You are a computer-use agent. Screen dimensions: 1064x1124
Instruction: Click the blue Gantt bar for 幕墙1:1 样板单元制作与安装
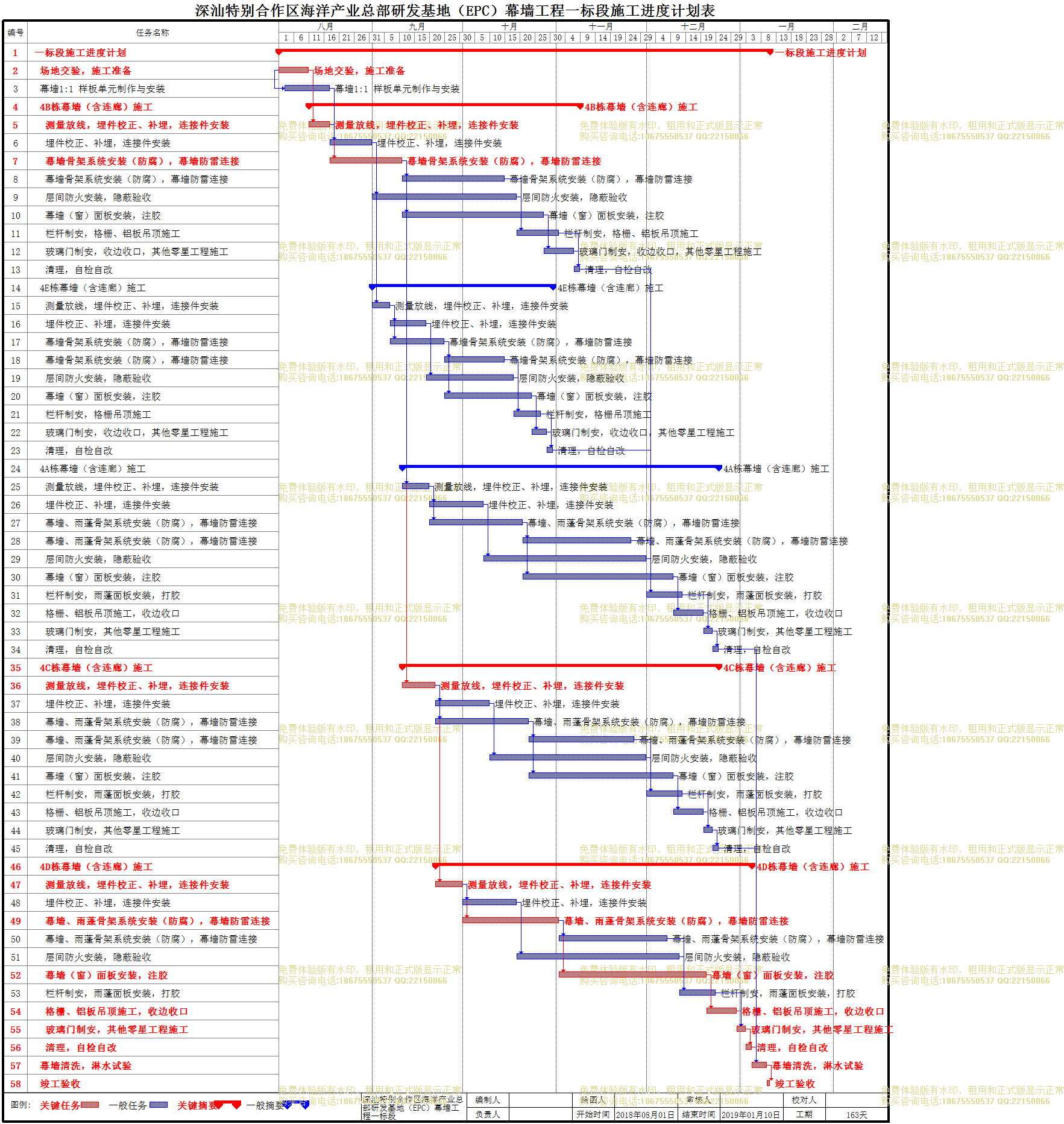(307, 88)
